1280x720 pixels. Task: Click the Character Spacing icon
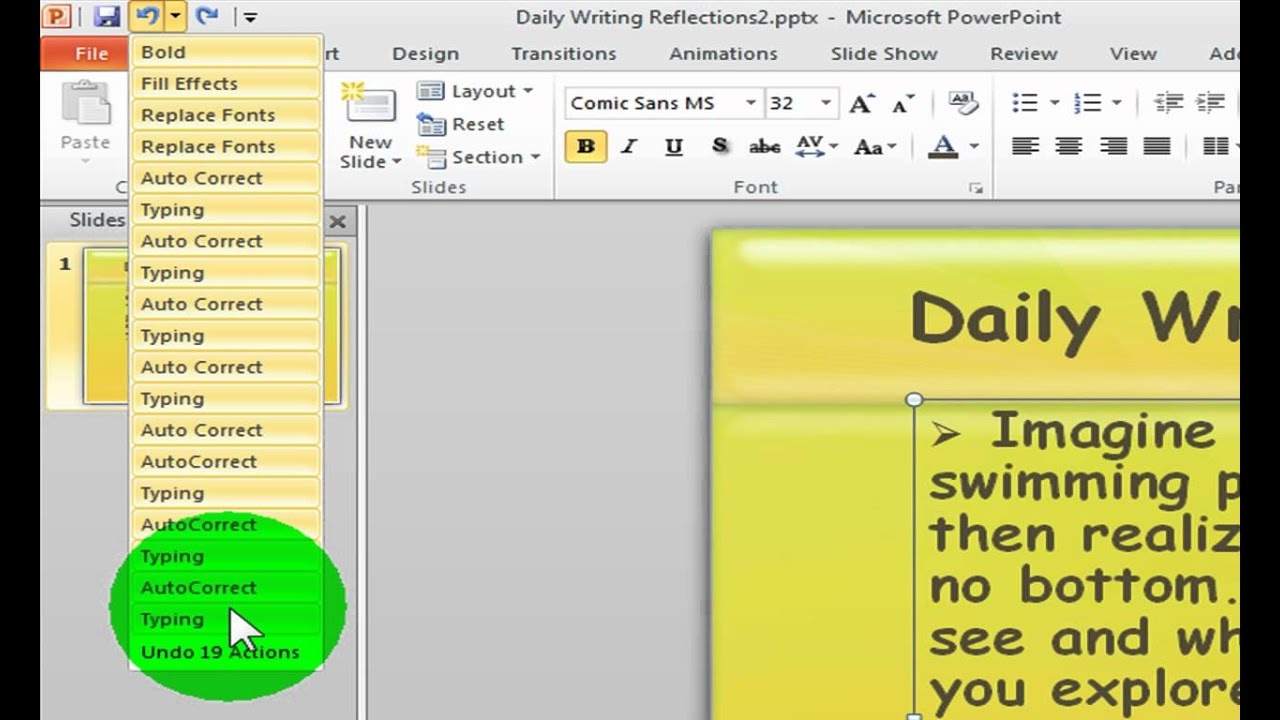[x=812, y=146]
